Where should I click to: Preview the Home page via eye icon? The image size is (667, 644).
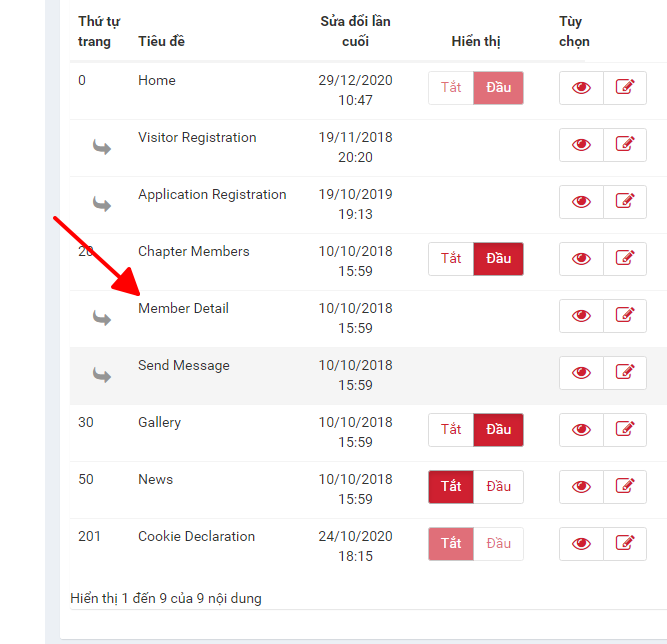coord(581,88)
